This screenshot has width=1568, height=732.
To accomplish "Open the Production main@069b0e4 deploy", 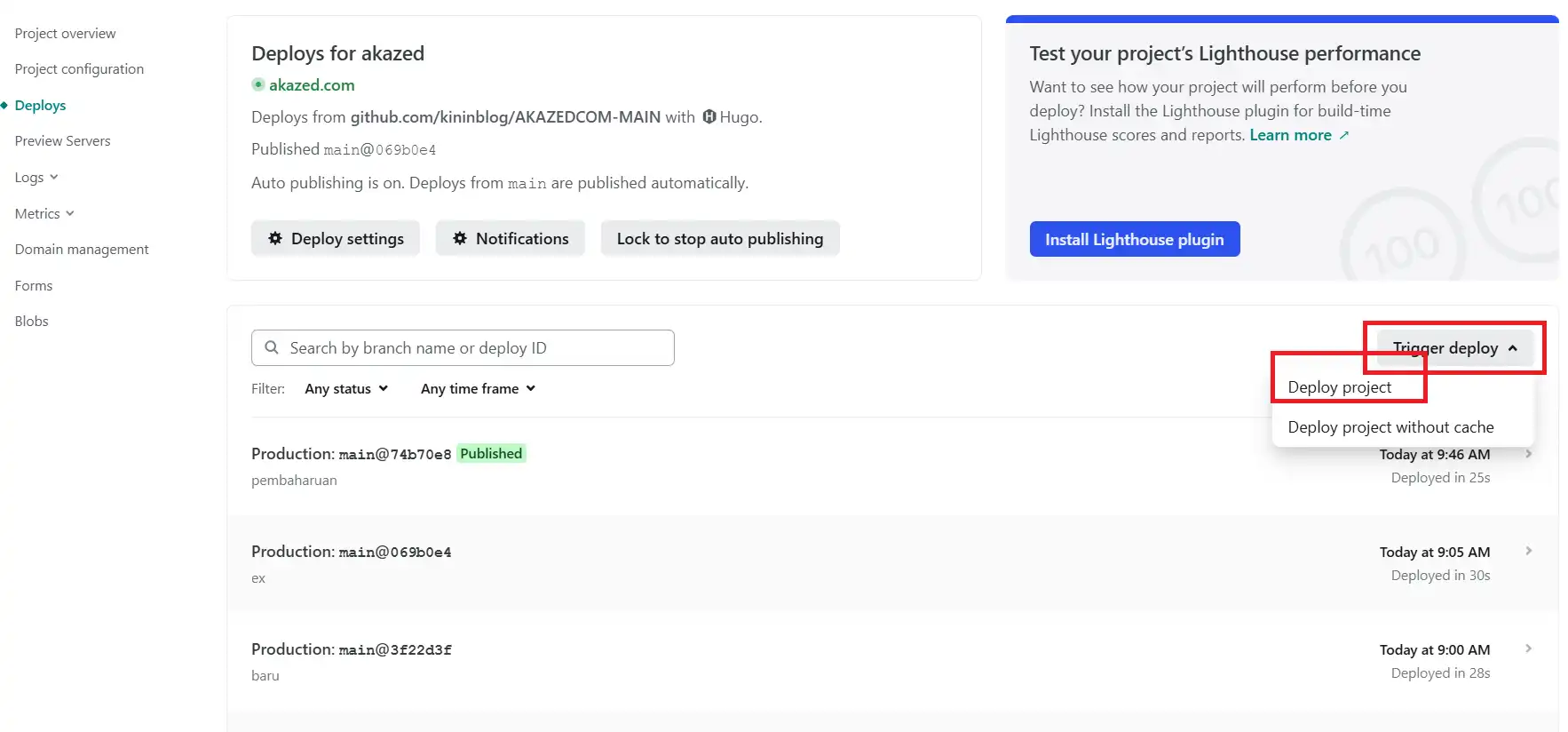I will [892, 564].
